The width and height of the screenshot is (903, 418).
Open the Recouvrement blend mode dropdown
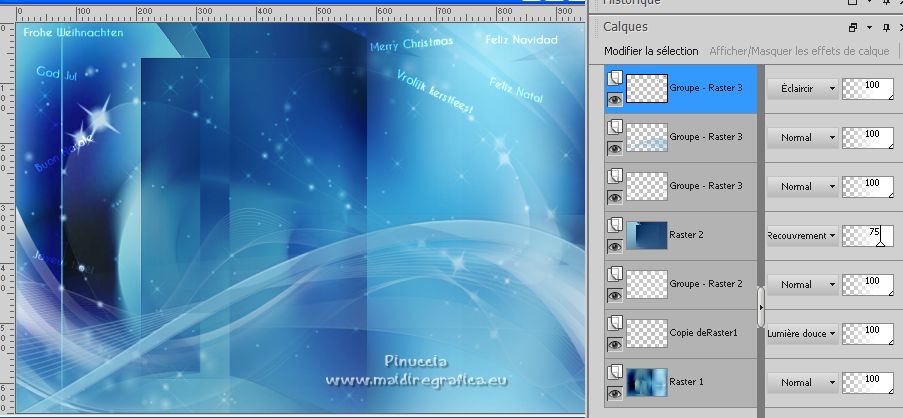803,235
